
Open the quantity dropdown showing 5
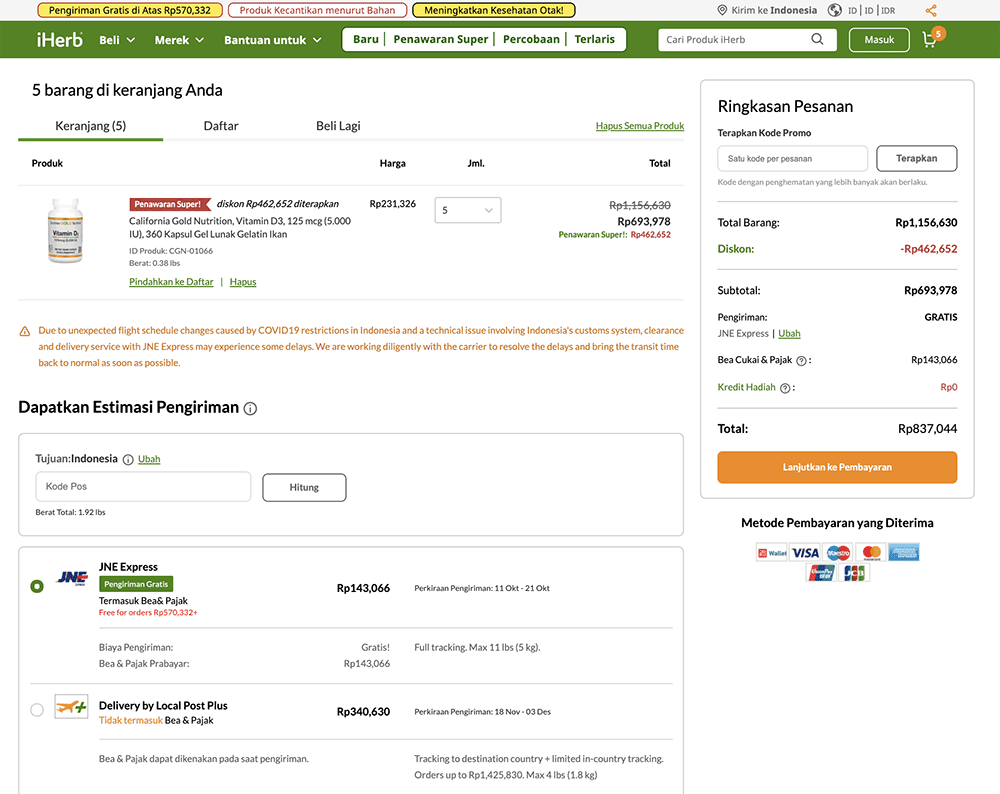467,210
